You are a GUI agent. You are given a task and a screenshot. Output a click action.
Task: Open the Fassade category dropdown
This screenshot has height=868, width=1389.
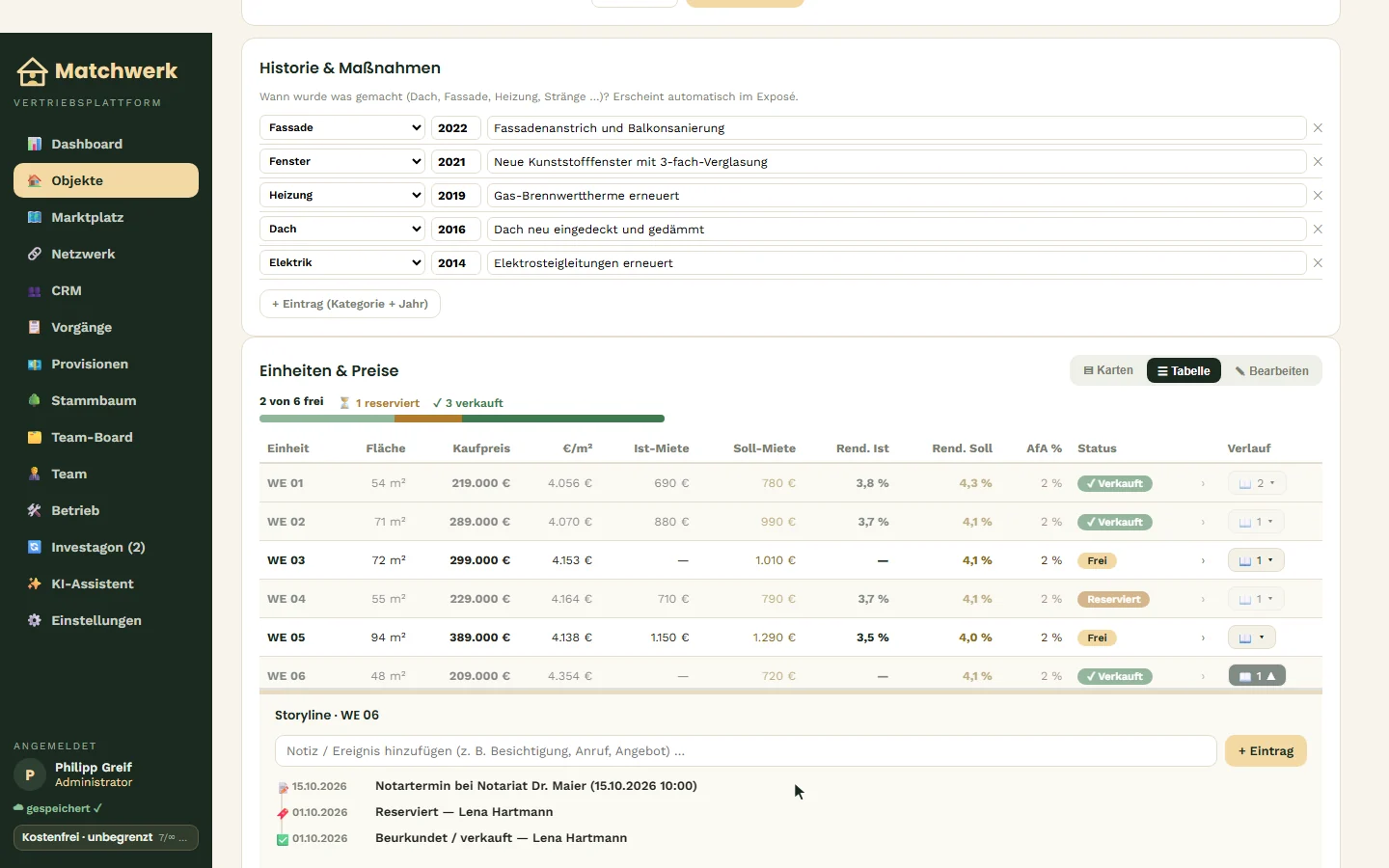click(x=342, y=127)
